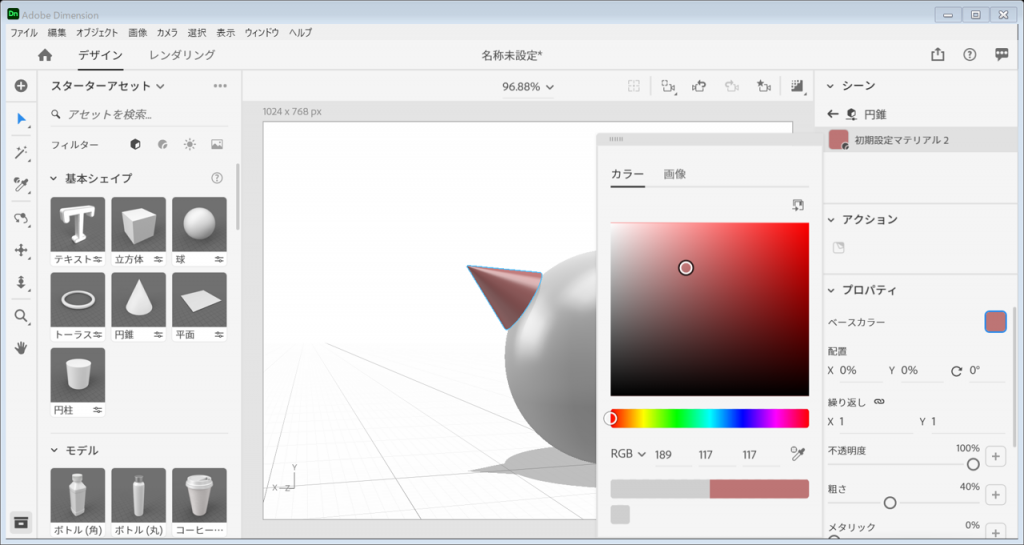The height and width of the screenshot is (545, 1024).
Task: Click the Home icon
Action: click(45, 55)
